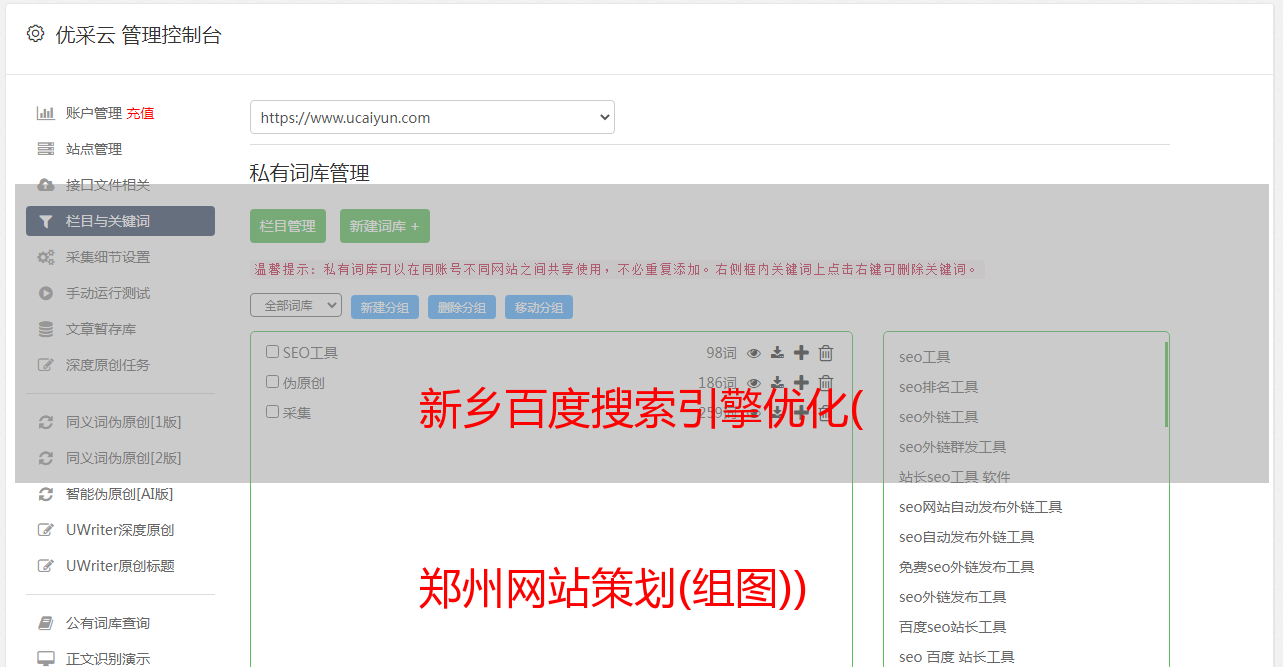
Task: Delete the SEO工具 library with trash icon
Action: pyautogui.click(x=826, y=353)
